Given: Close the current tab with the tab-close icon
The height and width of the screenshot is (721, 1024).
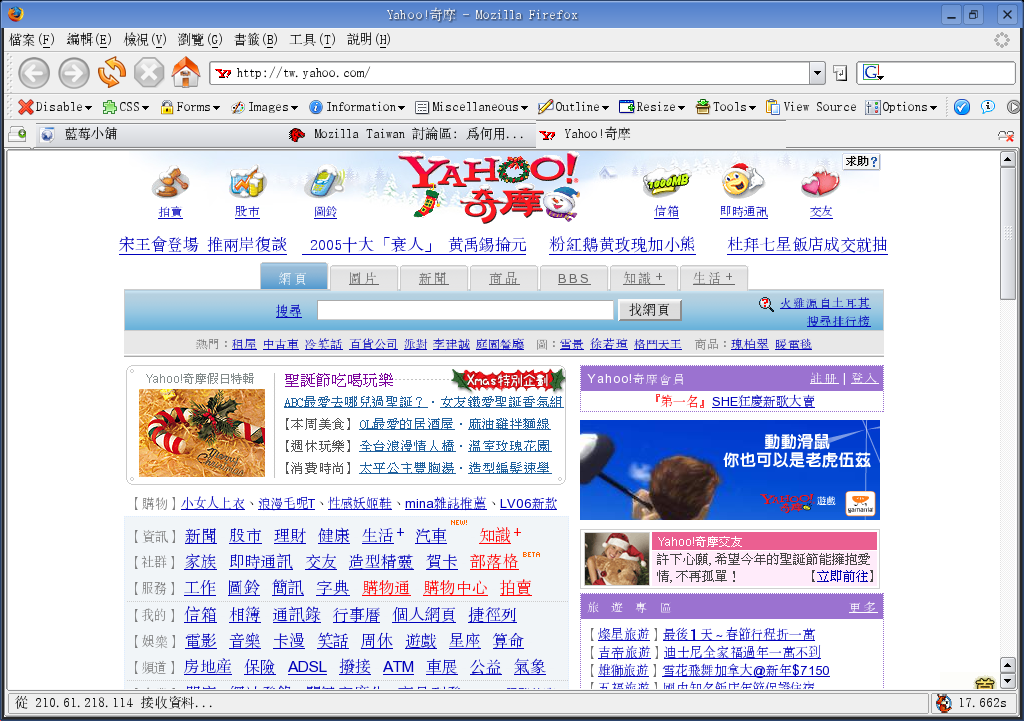Looking at the screenshot, I should [1006, 135].
